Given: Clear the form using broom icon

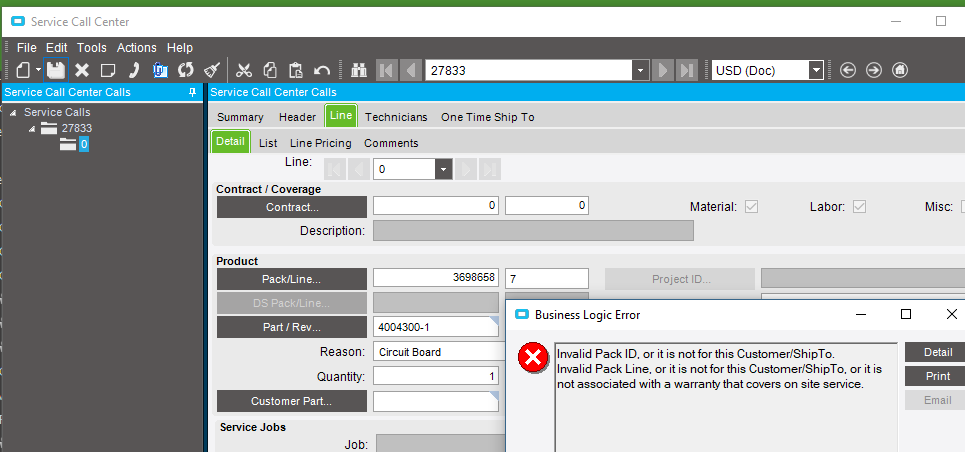Looking at the screenshot, I should pos(212,70).
